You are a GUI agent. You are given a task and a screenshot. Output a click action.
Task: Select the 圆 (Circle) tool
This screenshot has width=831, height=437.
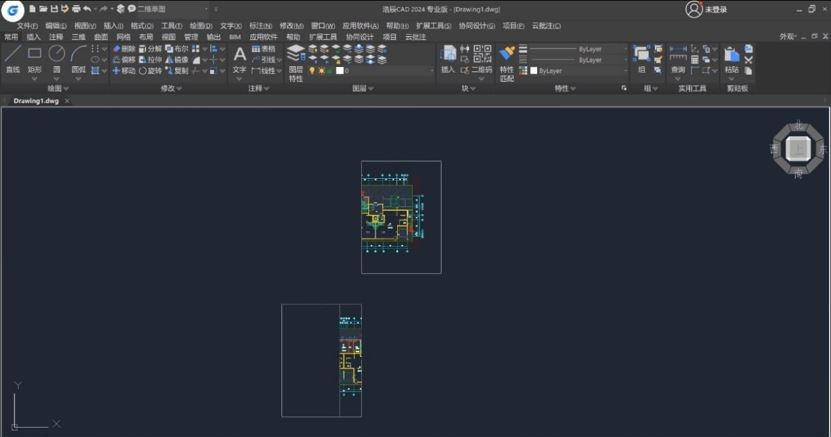click(57, 58)
